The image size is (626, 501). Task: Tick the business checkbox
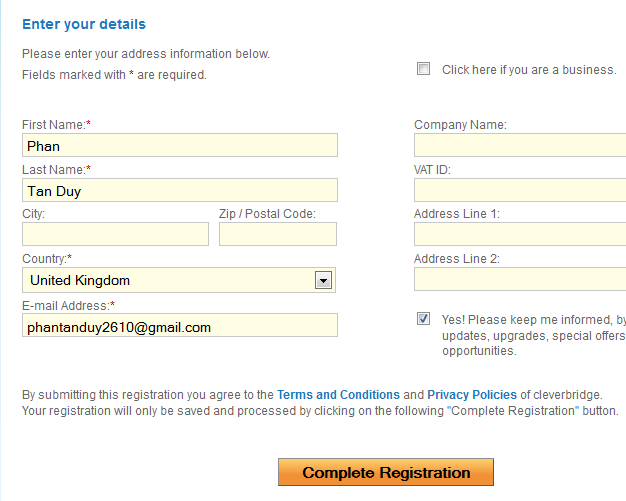(423, 69)
